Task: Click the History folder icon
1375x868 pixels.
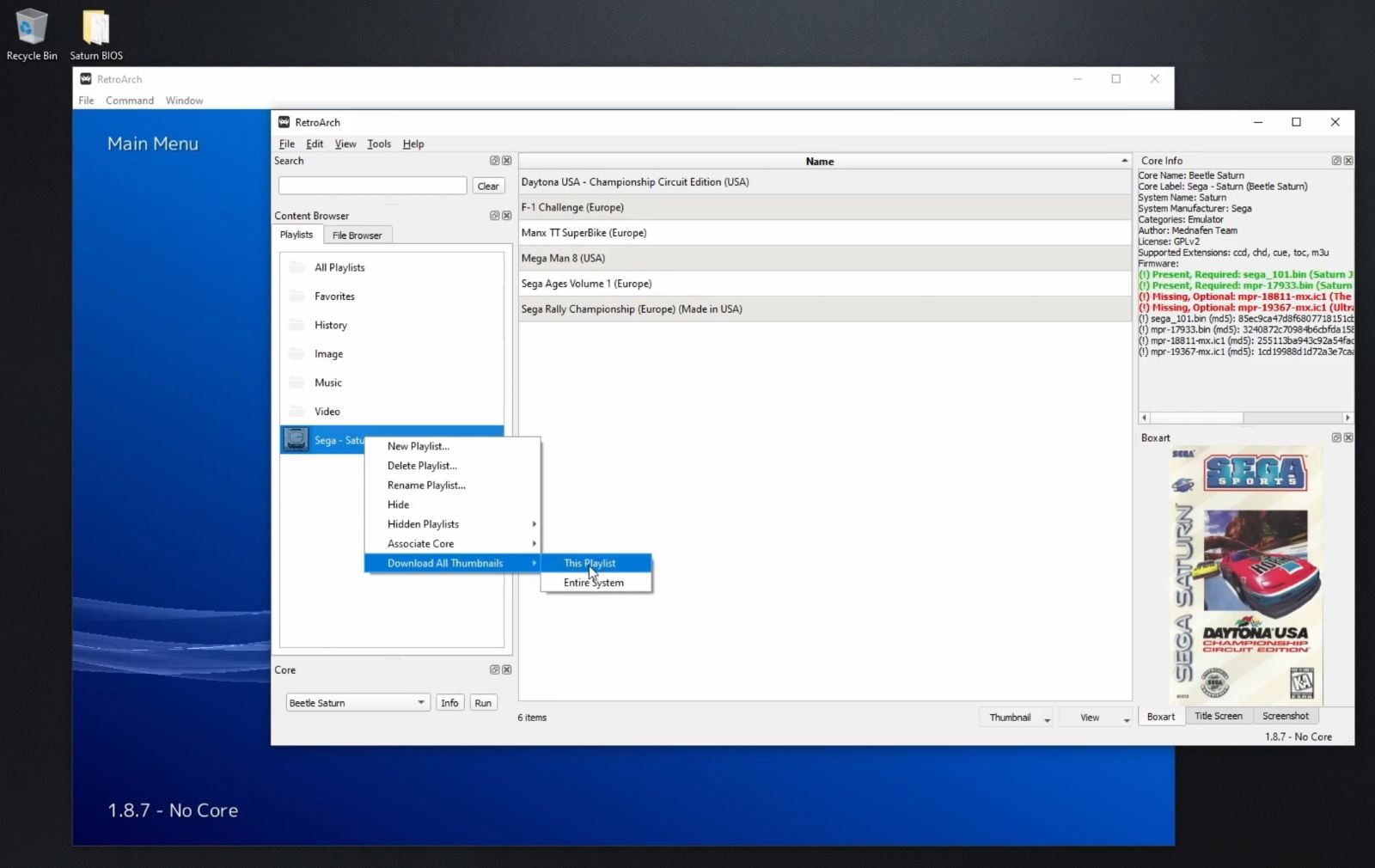Action: 296,325
